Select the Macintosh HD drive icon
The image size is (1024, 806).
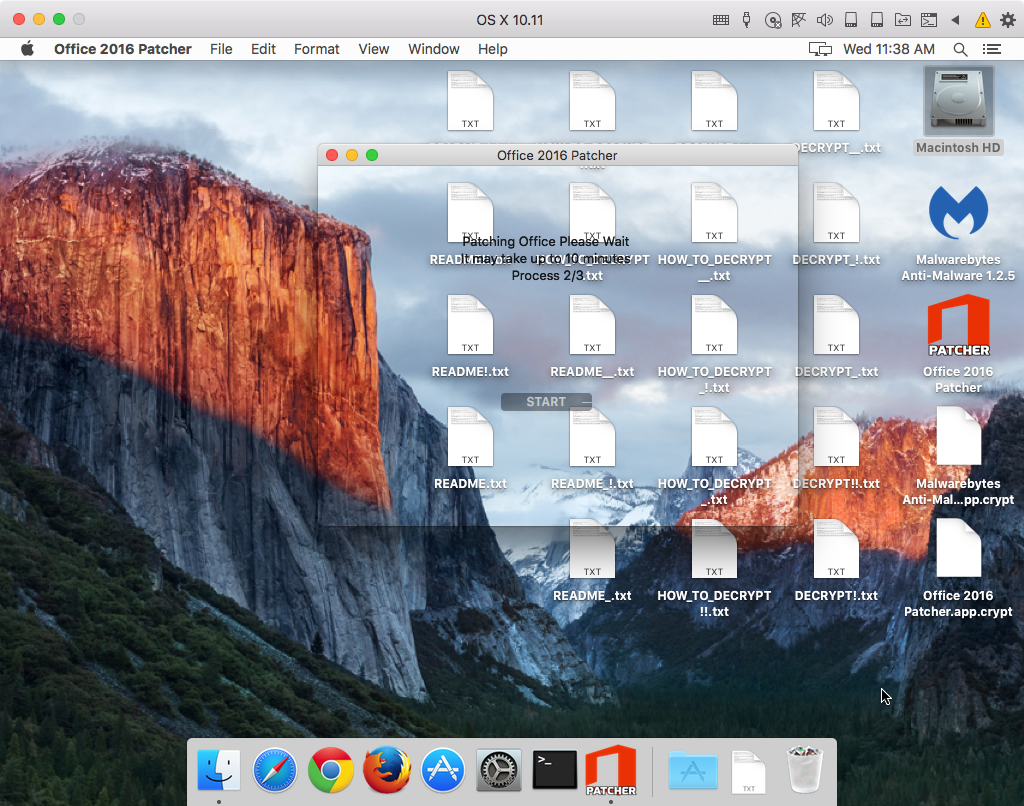point(958,111)
